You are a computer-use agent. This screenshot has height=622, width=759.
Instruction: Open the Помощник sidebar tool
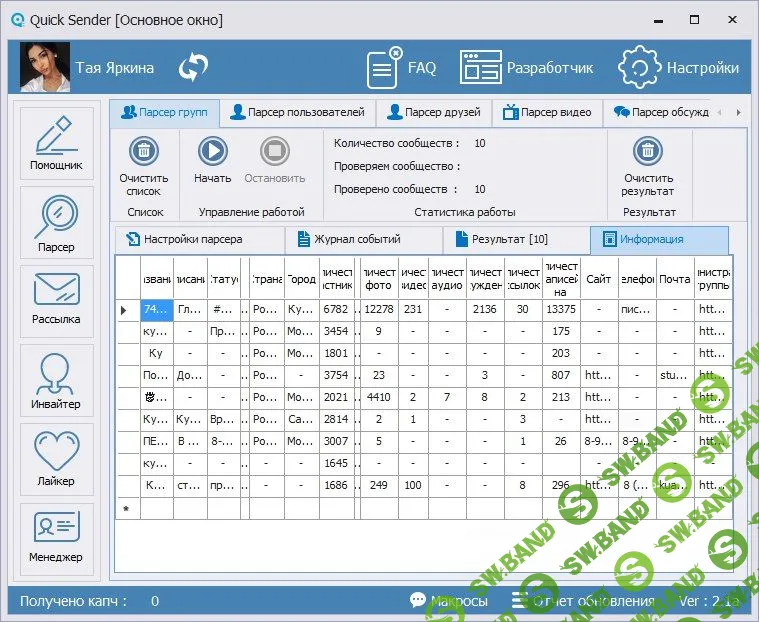(57, 143)
